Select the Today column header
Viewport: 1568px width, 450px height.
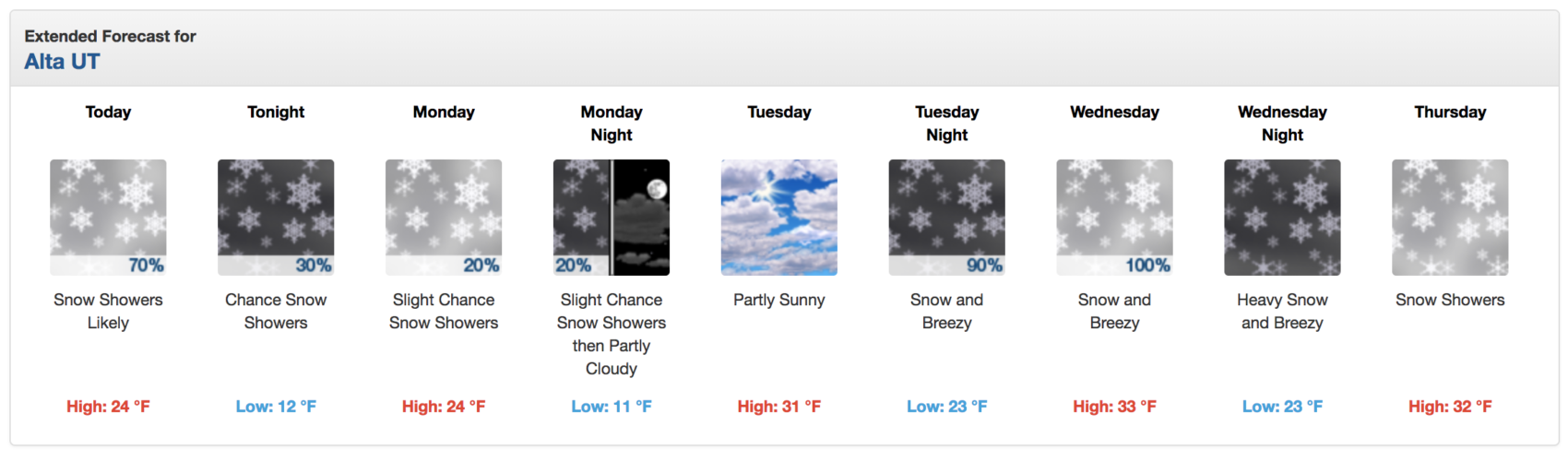108,112
